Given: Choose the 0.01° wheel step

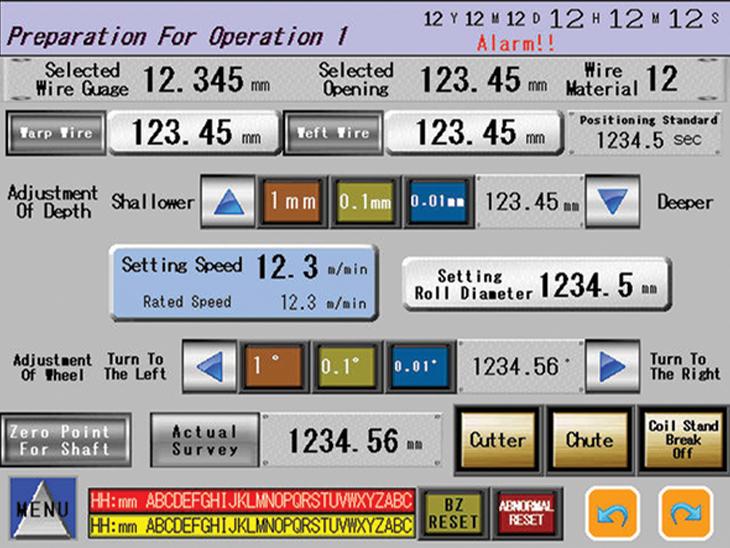Looking at the screenshot, I should (418, 367).
